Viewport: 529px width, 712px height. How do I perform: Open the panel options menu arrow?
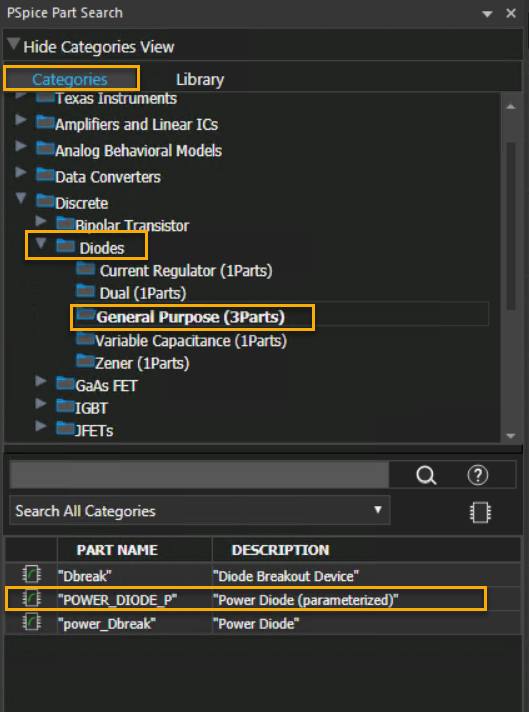click(x=487, y=14)
